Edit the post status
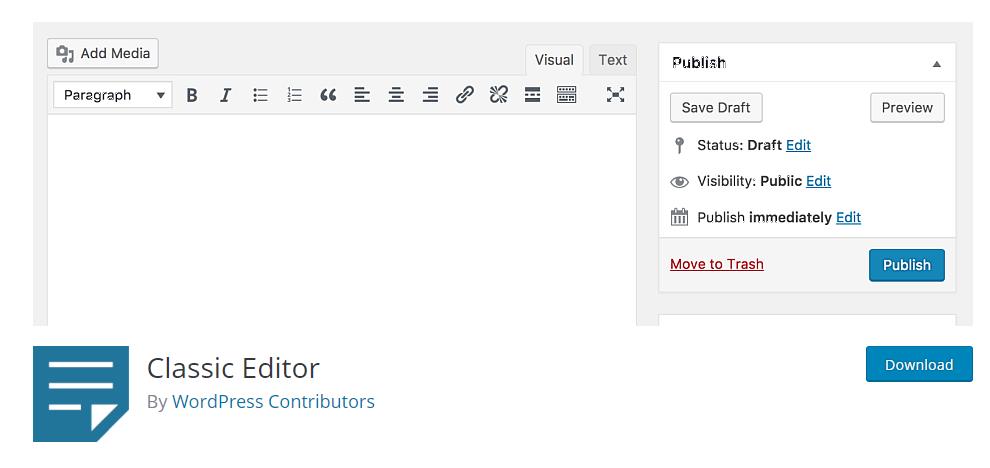This screenshot has width=990, height=468. tap(798, 145)
